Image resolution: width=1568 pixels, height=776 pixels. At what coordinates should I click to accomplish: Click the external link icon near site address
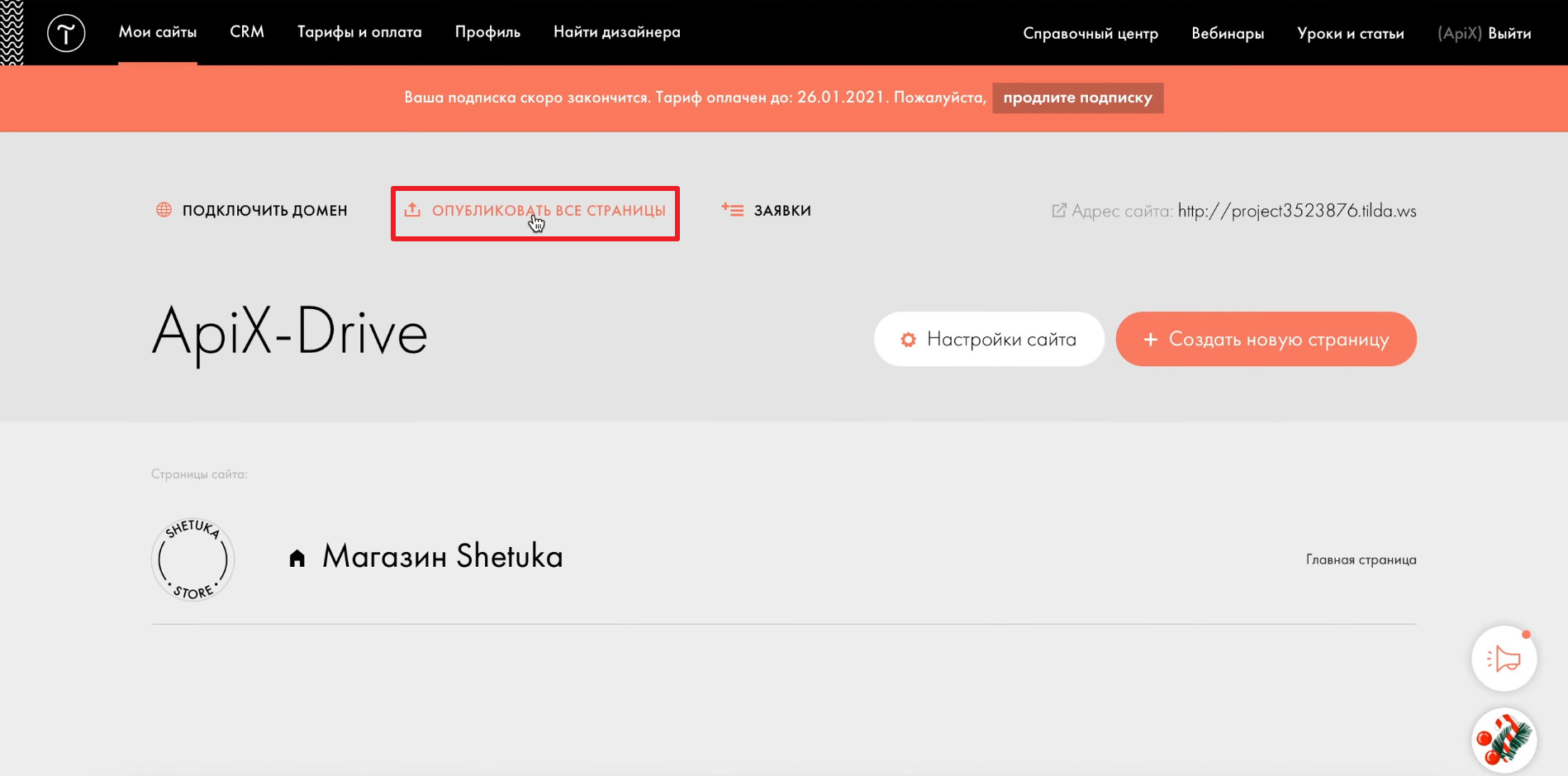[x=1058, y=211]
